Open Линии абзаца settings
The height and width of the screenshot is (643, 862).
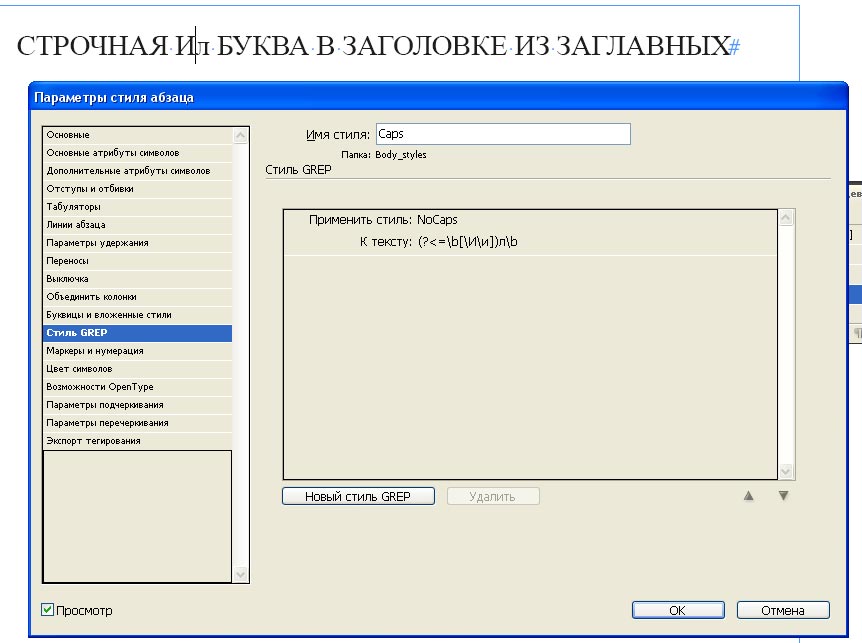(x=137, y=225)
